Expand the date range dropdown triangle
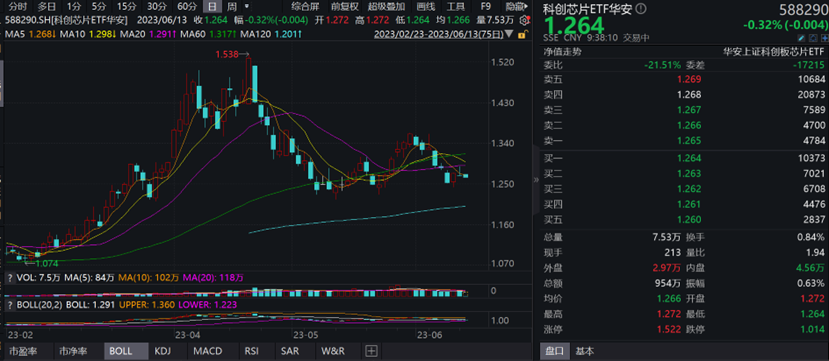 click(x=510, y=35)
